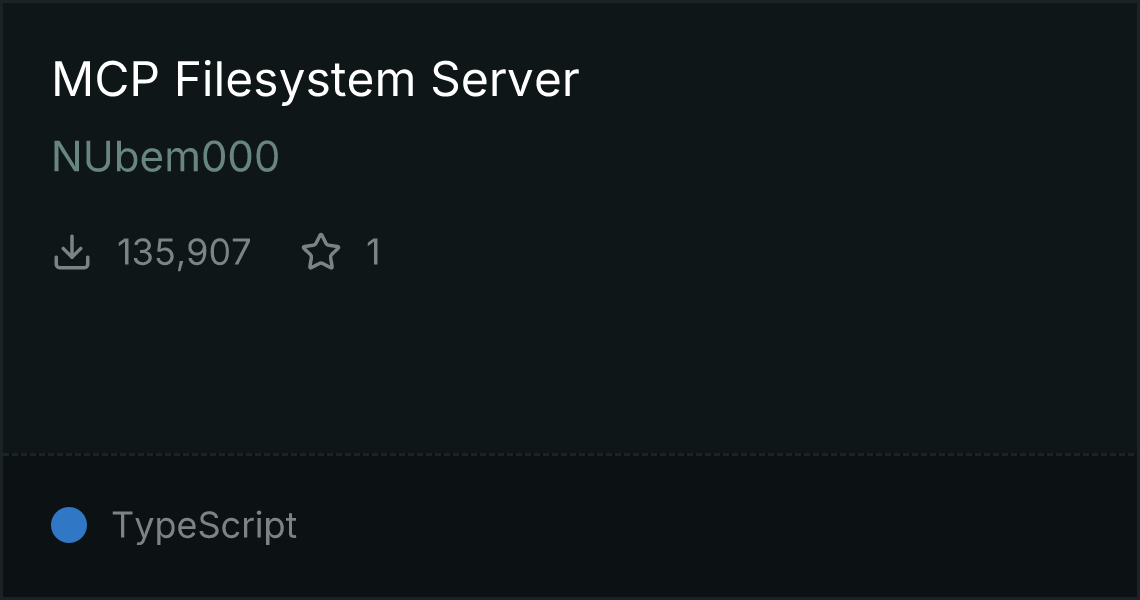Click the star count number 1
1140x600 pixels.
pos(374,252)
